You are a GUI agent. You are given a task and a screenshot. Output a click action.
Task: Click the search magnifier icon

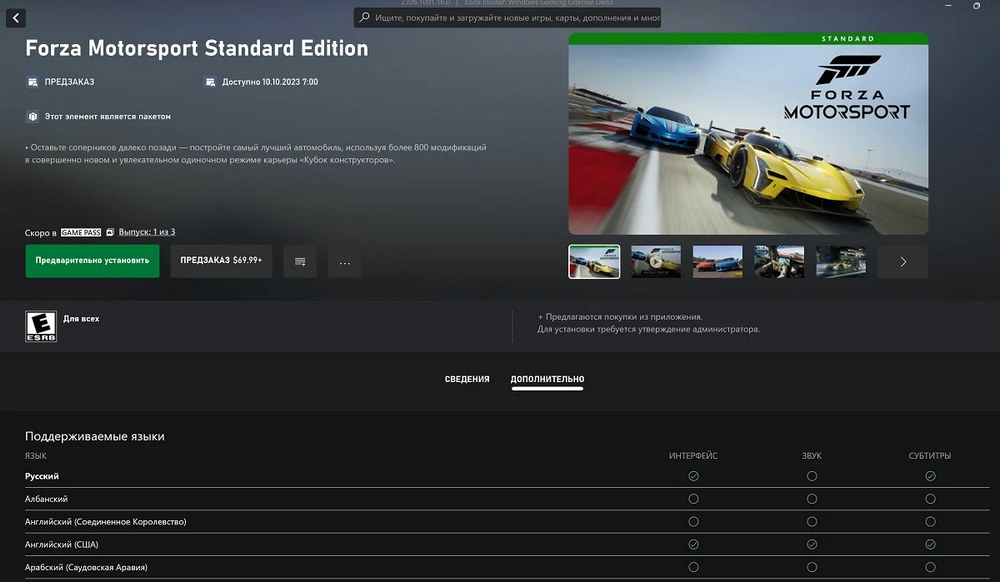pos(365,18)
